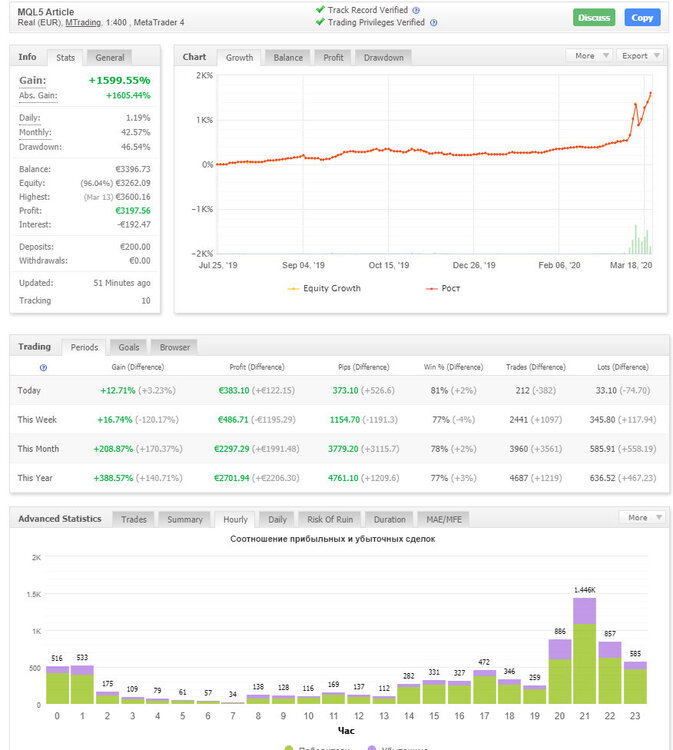The width and height of the screenshot is (673, 750).
Task: Select the Balance chart tab
Action: coord(288,57)
